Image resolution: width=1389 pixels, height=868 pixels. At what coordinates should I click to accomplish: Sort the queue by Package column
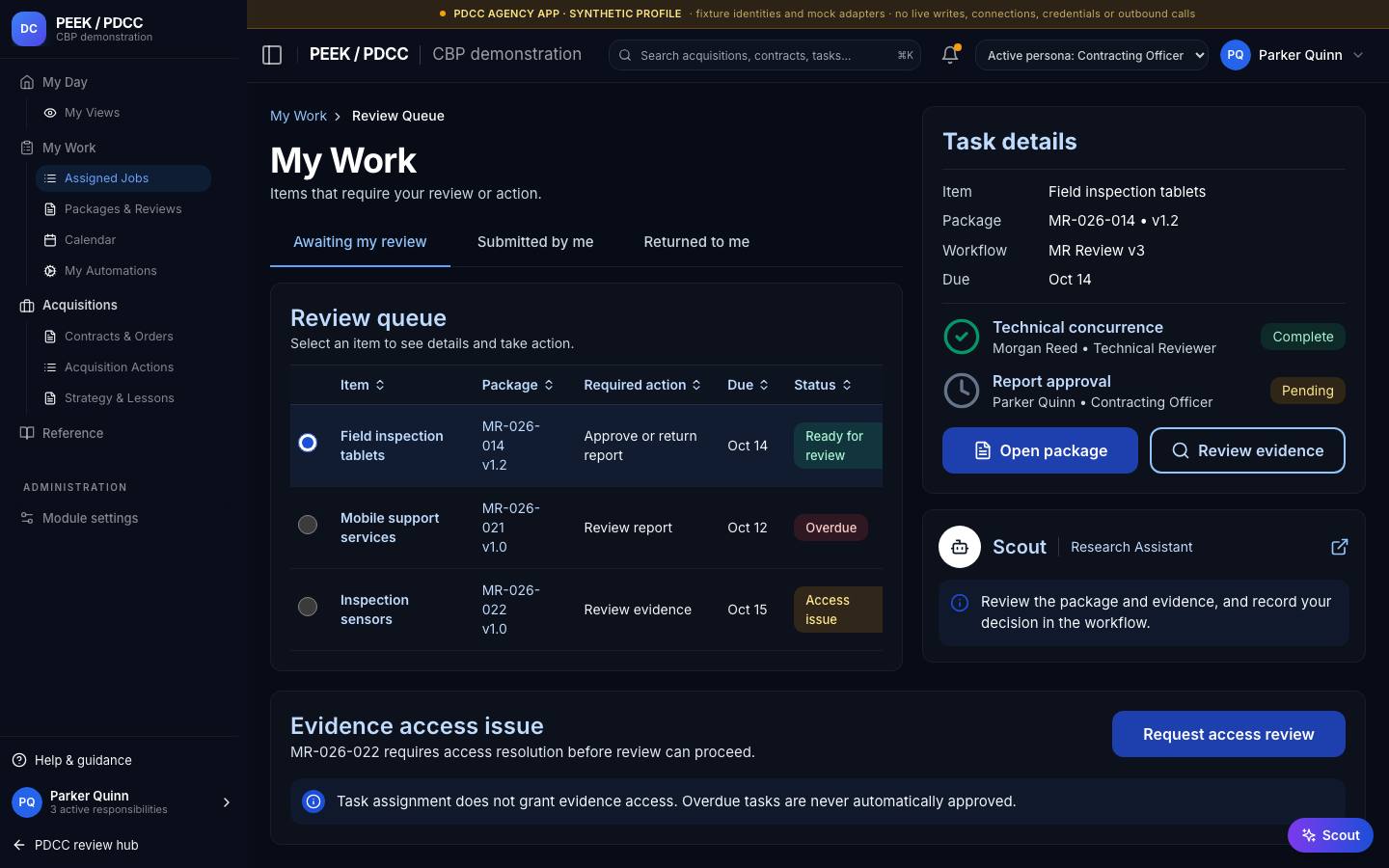518,385
